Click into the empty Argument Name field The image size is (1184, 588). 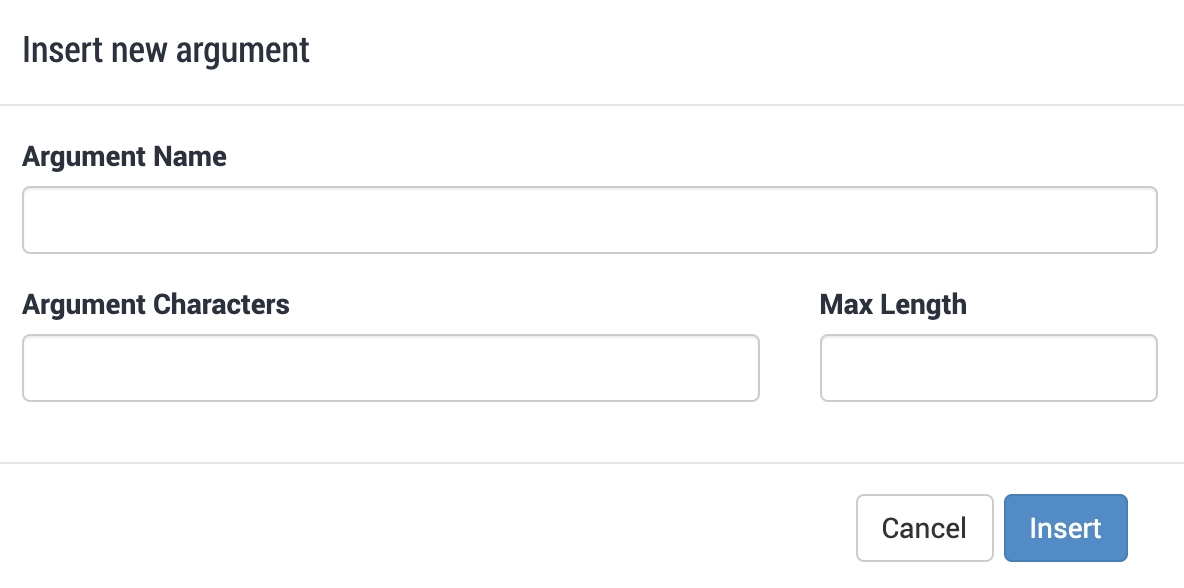[589, 220]
